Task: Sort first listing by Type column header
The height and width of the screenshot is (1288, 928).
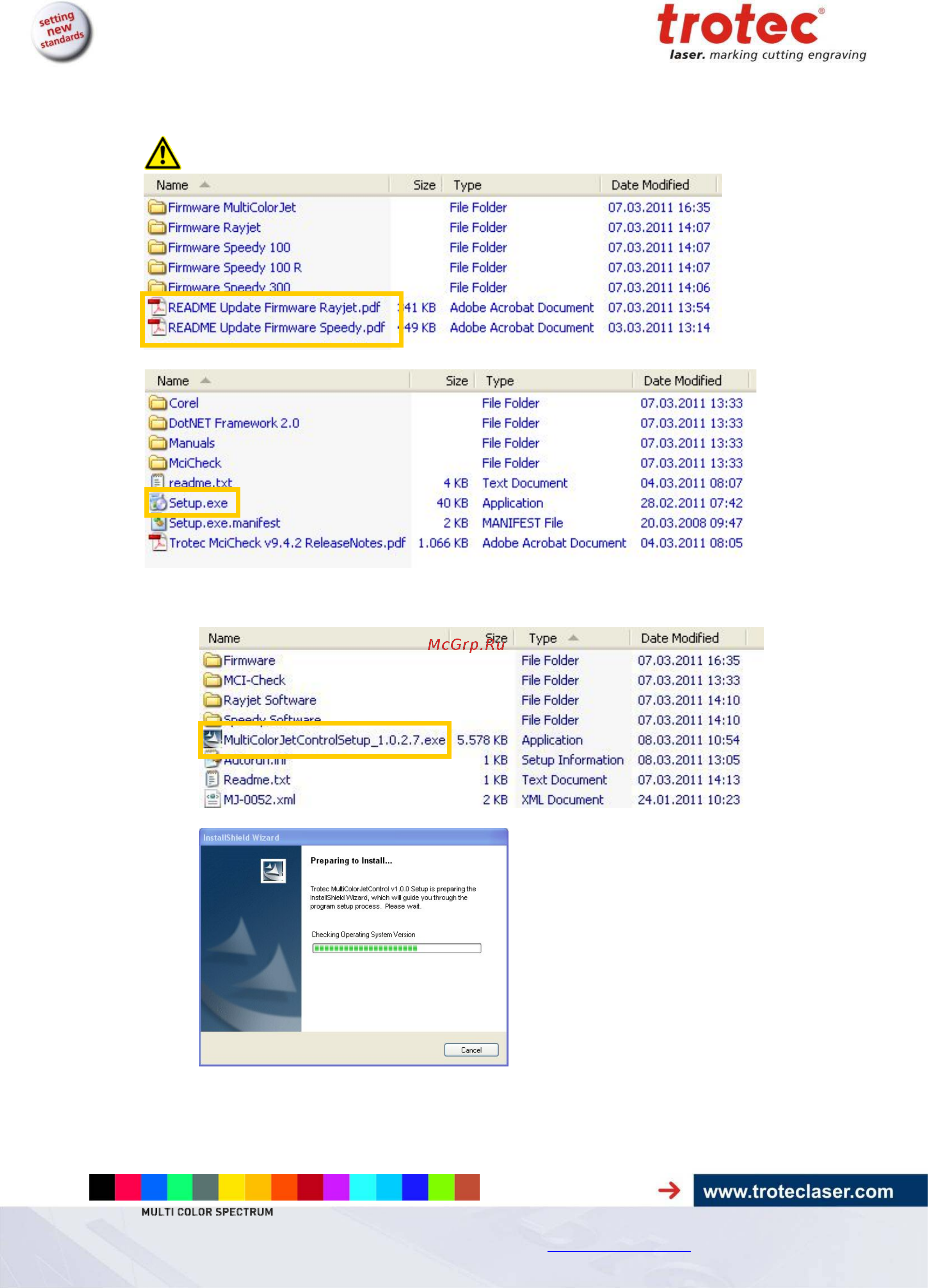Action: (x=467, y=185)
